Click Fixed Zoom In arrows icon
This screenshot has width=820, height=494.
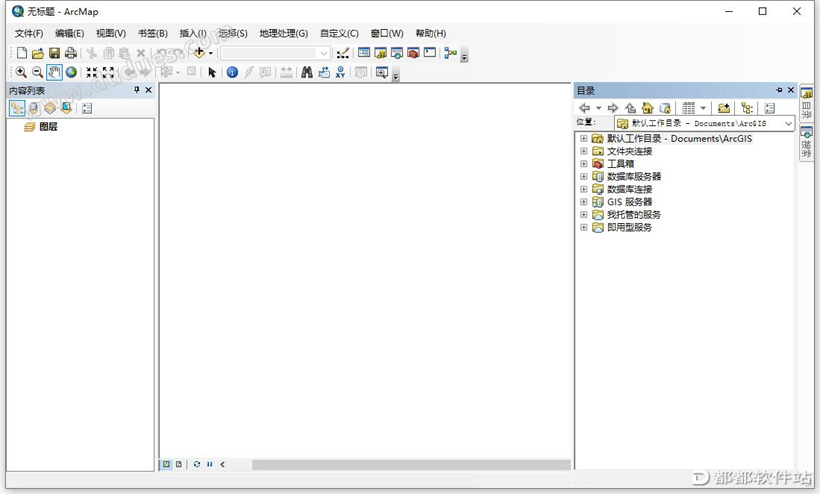pos(92,72)
